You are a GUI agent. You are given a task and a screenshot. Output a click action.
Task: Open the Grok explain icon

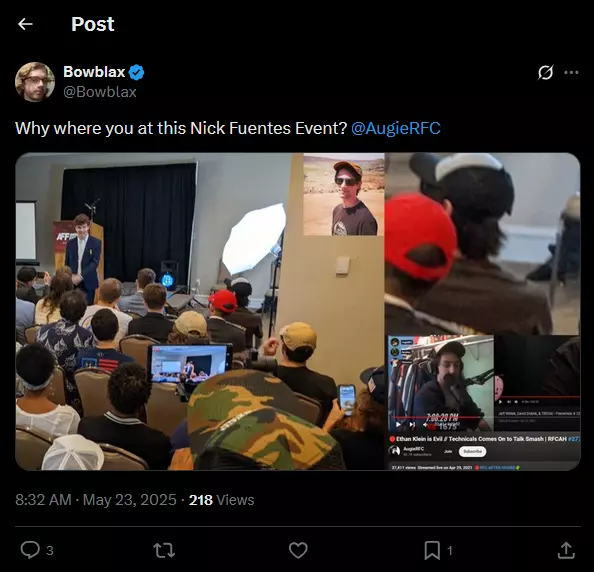coord(546,72)
